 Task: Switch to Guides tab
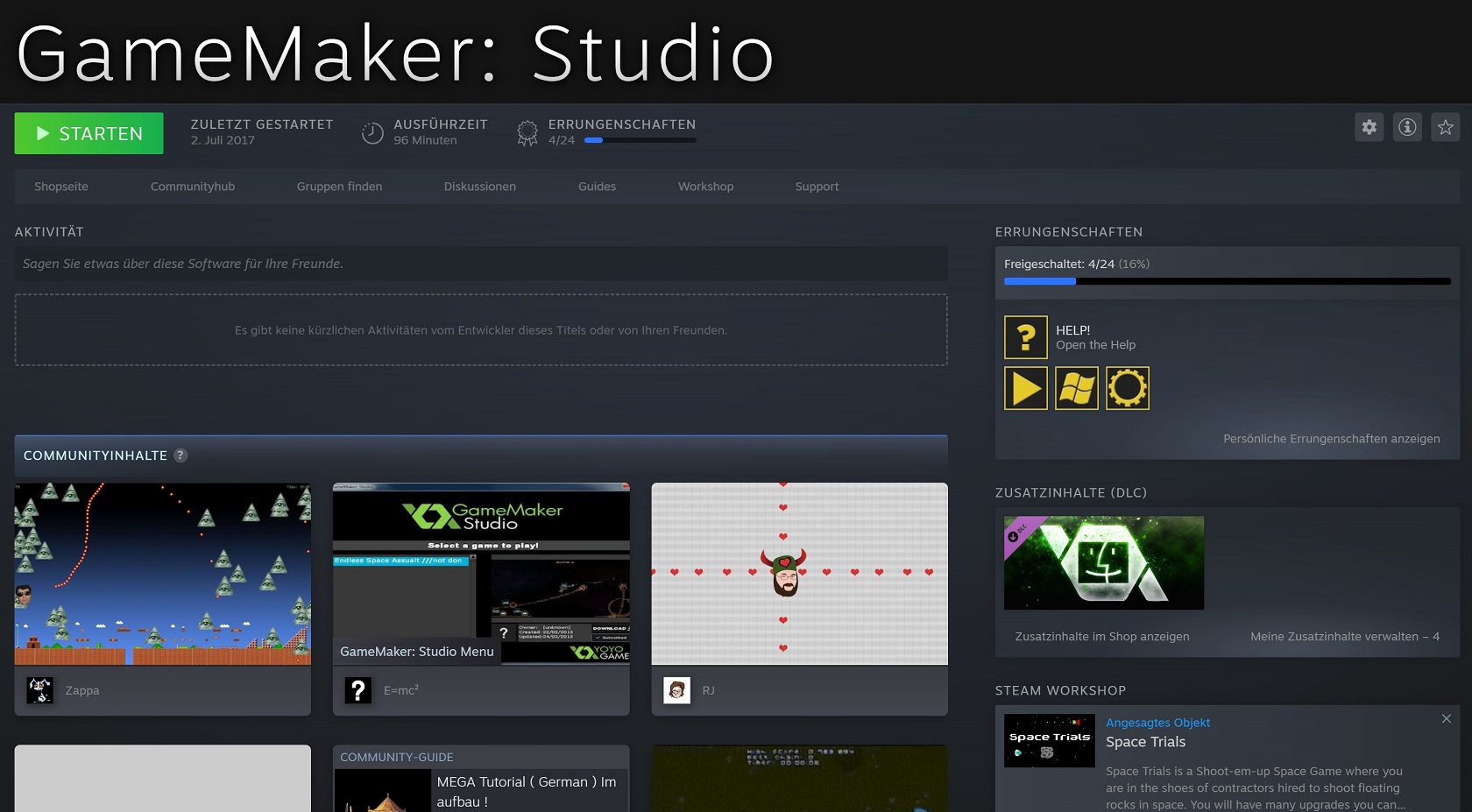pos(597,187)
